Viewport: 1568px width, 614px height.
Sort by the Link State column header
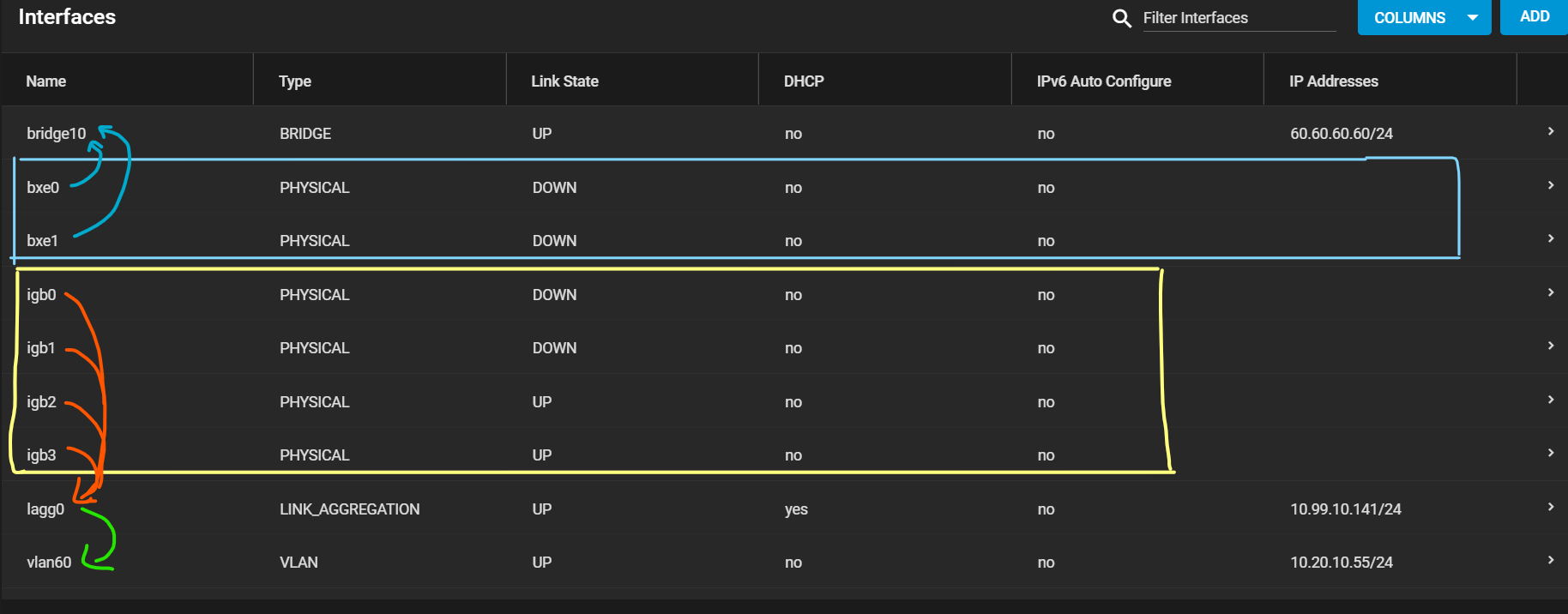pos(564,81)
